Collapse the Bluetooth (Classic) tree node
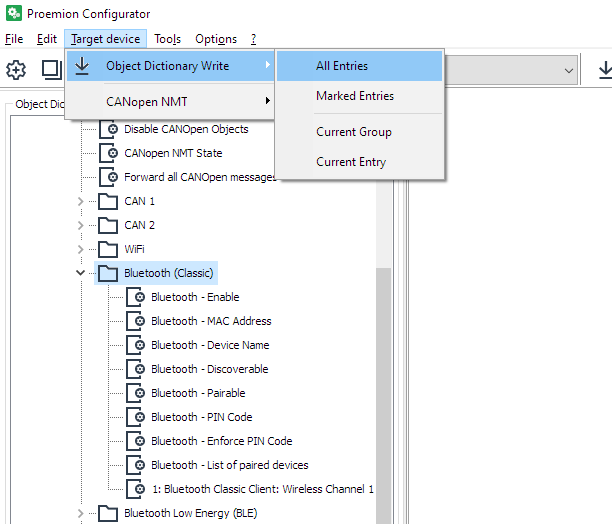Image resolution: width=612 pixels, height=524 pixels. [81, 273]
